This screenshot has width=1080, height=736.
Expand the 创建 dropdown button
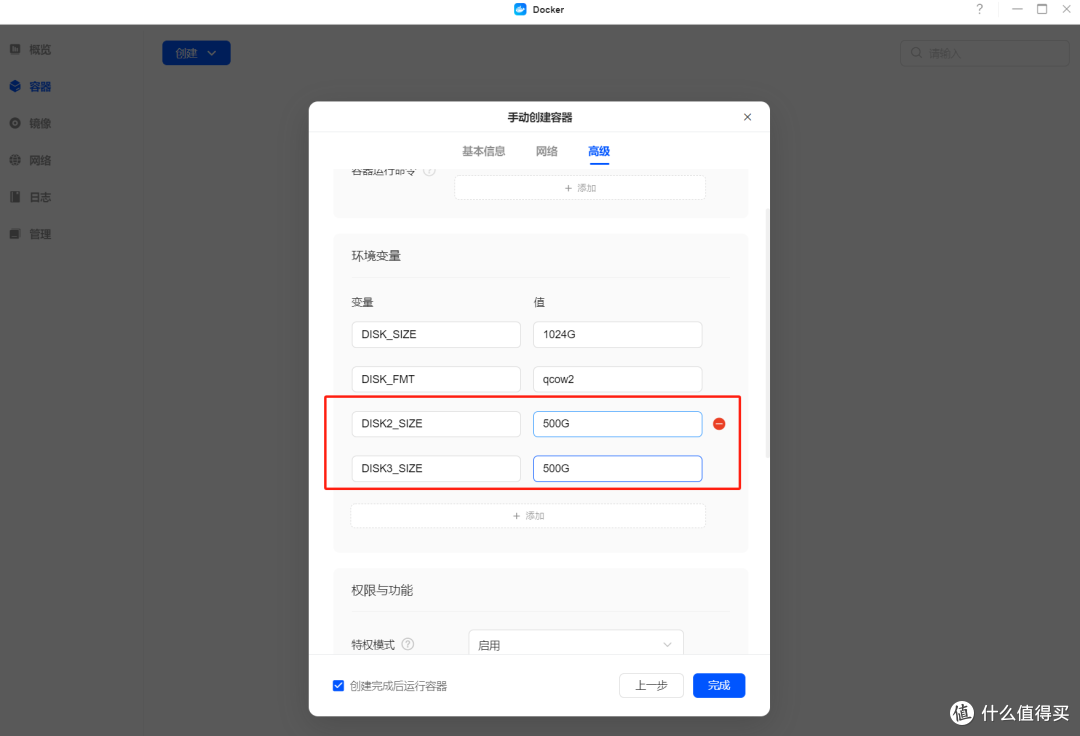[x=196, y=53]
